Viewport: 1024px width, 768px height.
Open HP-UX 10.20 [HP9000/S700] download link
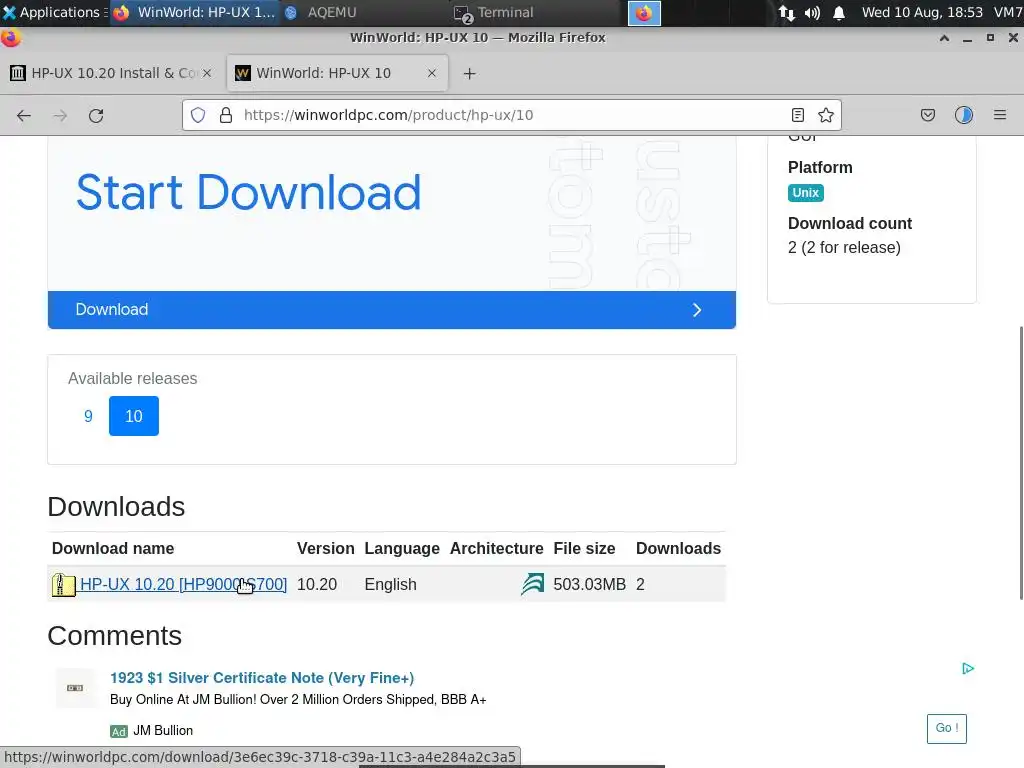click(184, 584)
